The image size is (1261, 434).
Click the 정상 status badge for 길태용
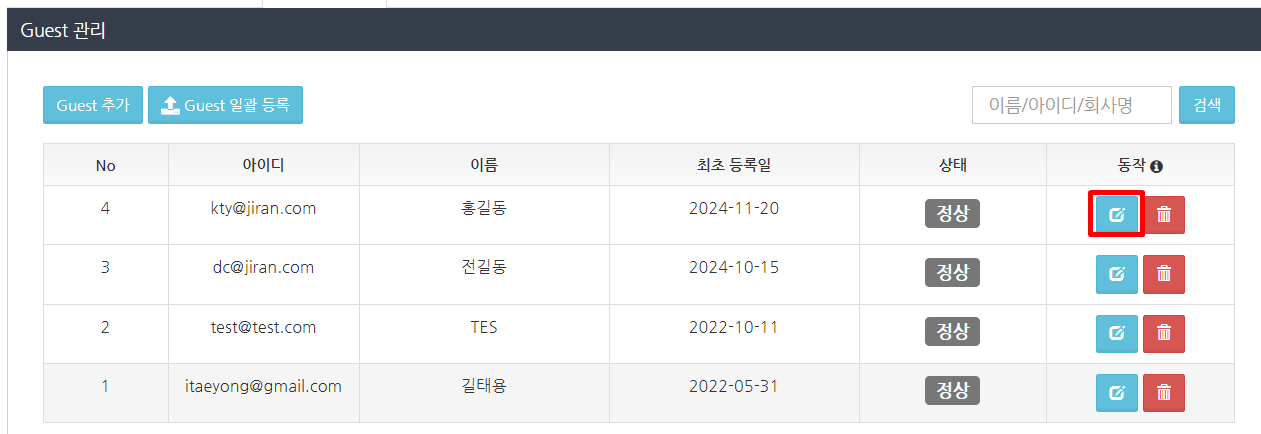(952, 391)
